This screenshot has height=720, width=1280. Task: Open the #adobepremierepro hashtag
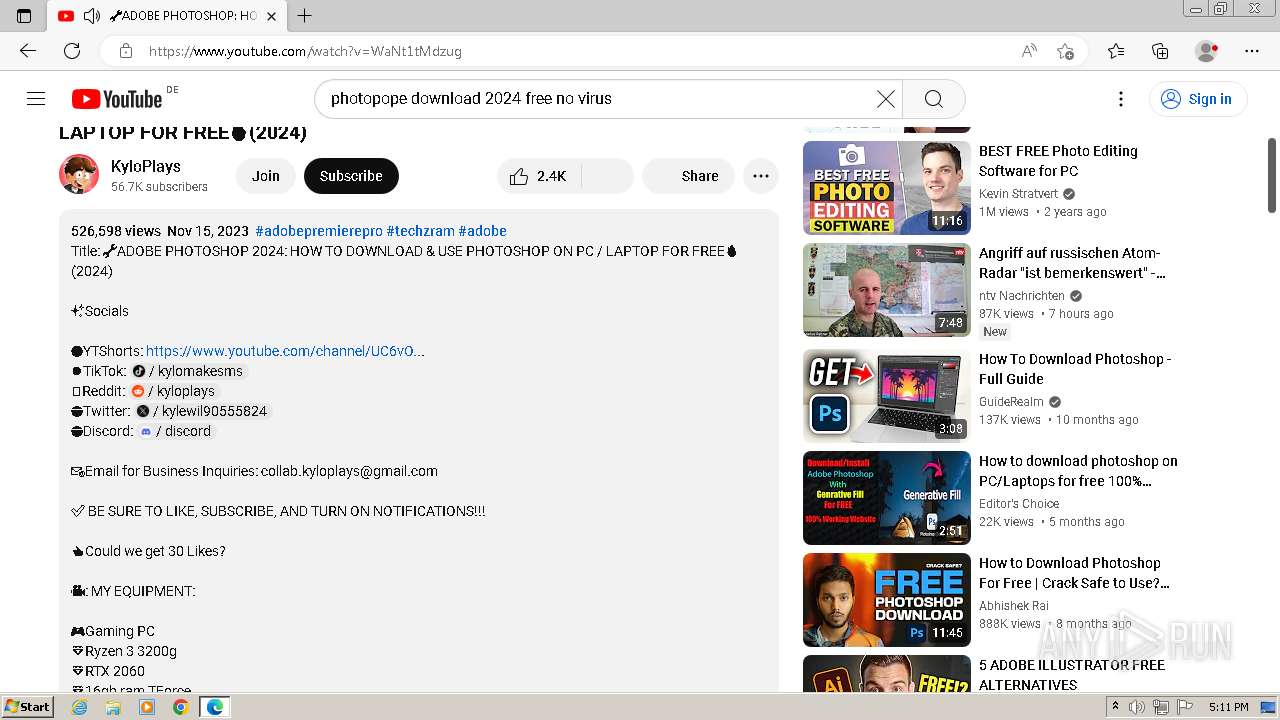click(319, 231)
